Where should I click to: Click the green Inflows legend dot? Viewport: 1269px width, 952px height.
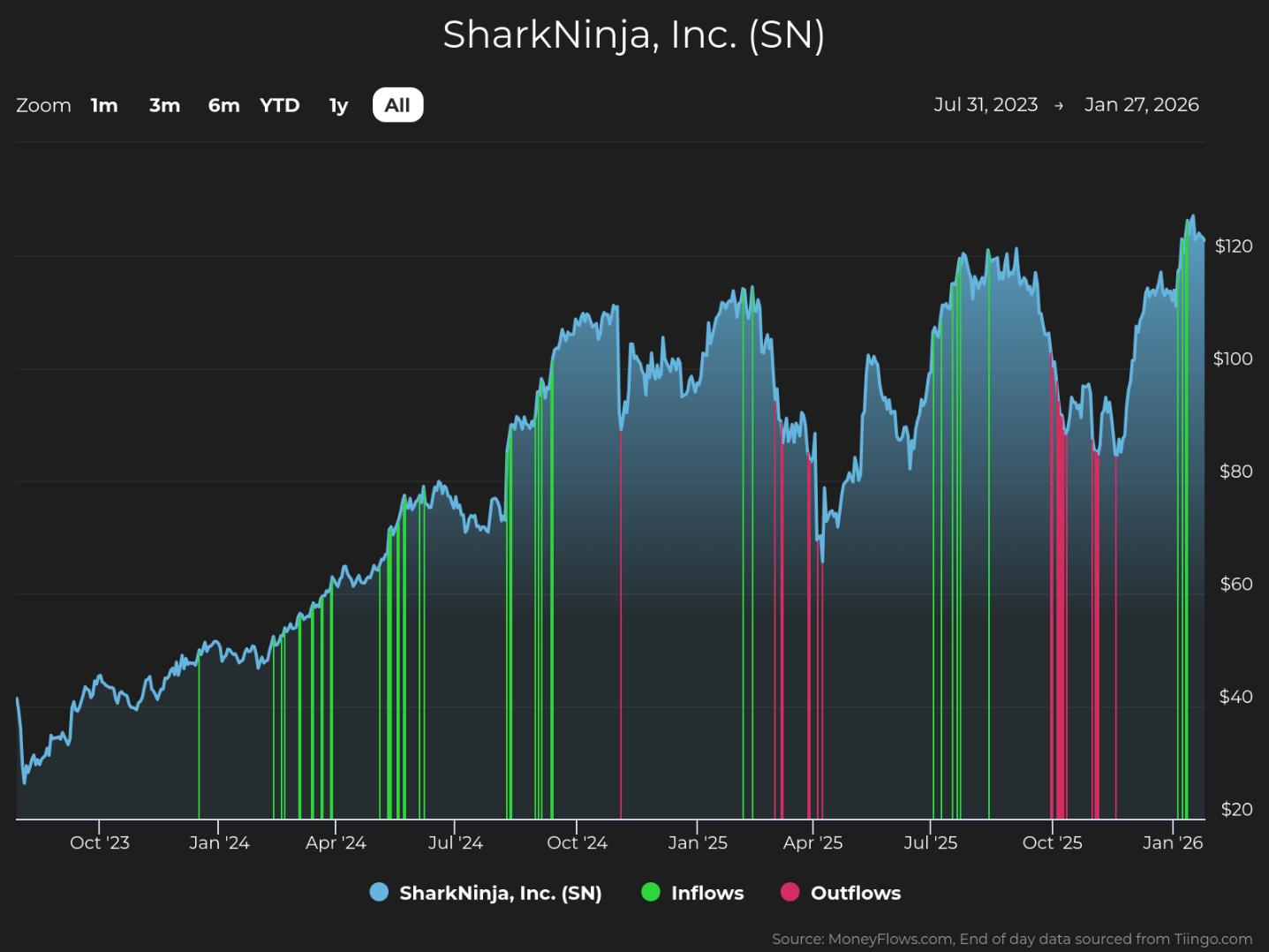(650, 892)
